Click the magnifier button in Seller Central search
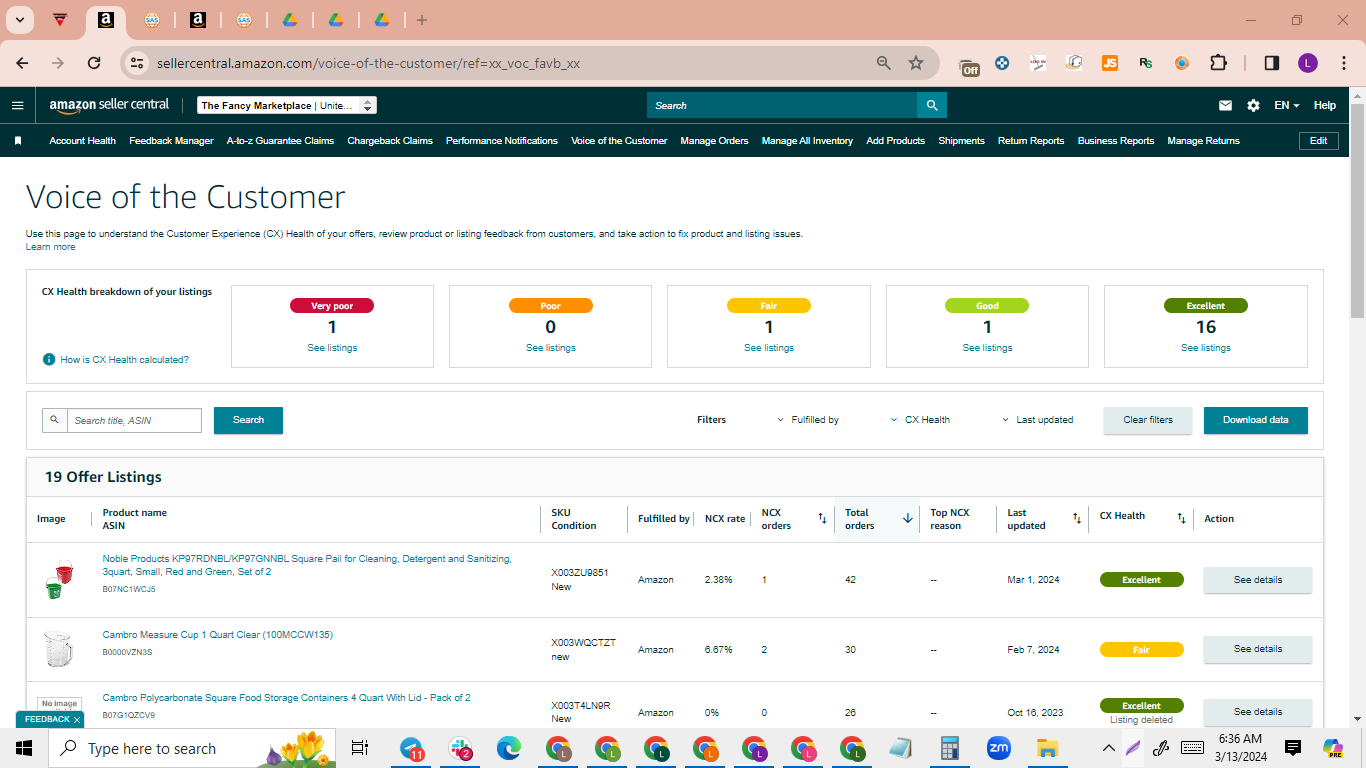This screenshot has width=1366, height=768. (x=932, y=105)
